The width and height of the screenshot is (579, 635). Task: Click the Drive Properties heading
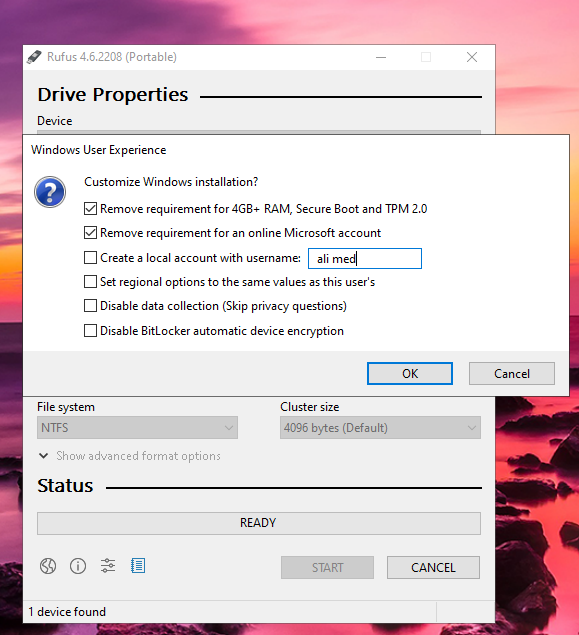tap(113, 95)
